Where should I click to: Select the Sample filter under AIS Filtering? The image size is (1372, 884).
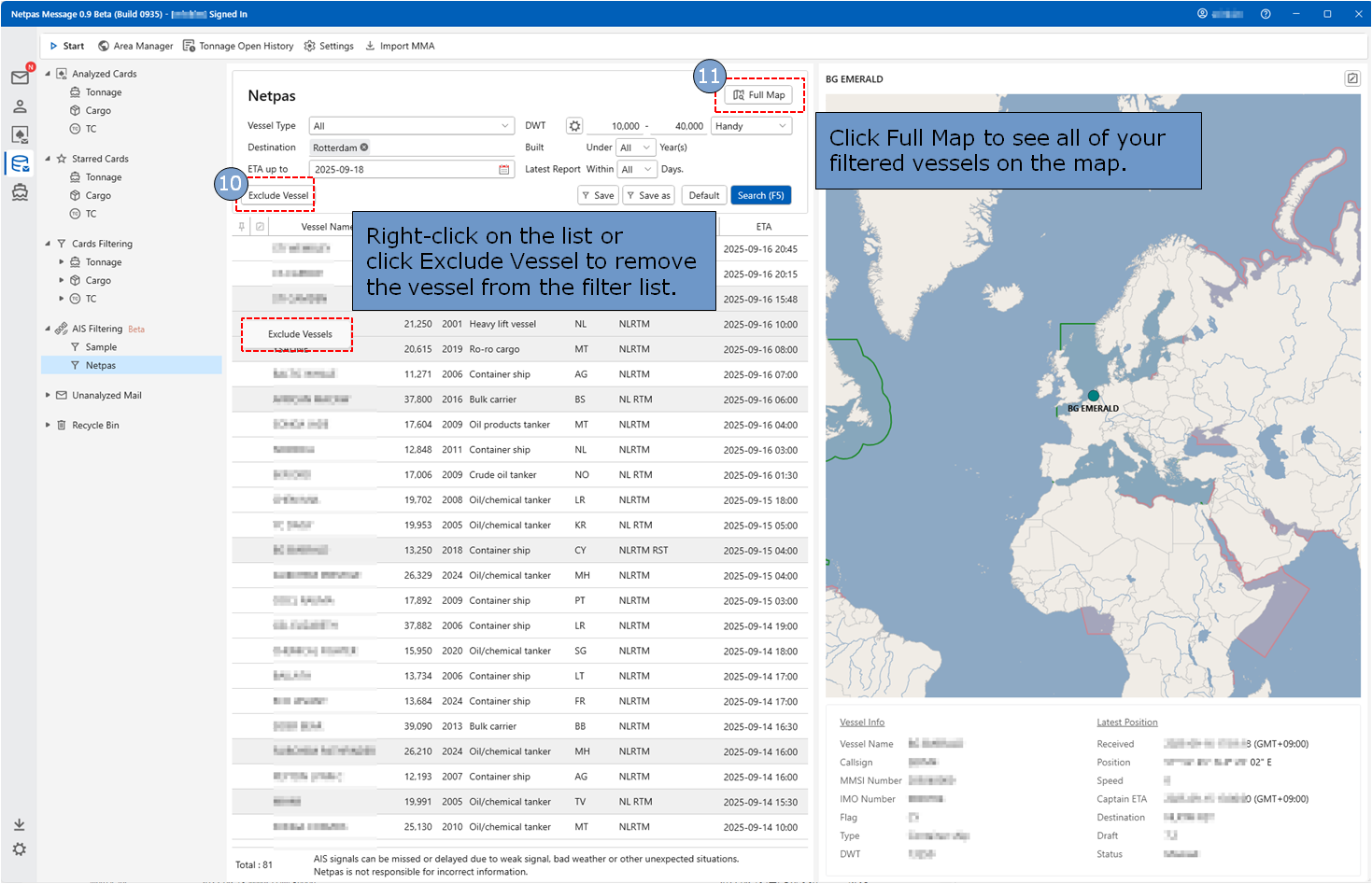(x=101, y=347)
